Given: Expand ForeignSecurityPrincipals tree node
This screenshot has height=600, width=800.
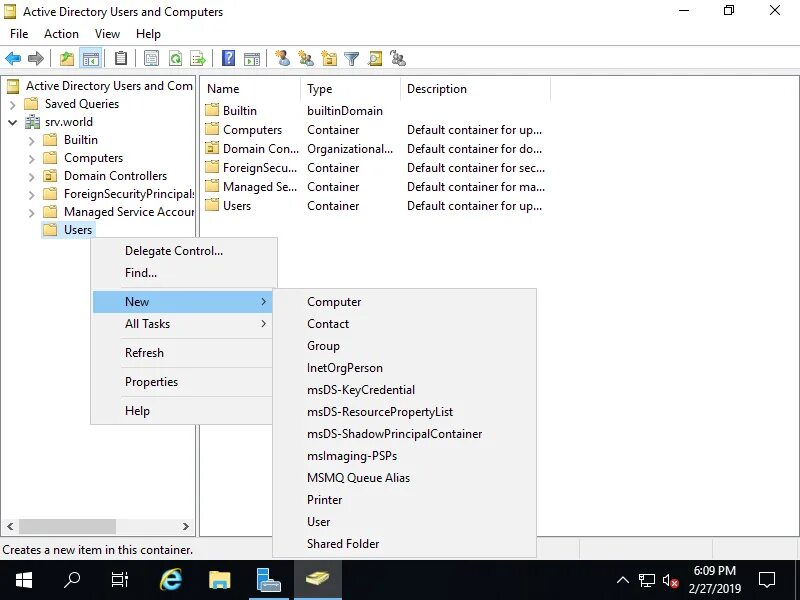Looking at the screenshot, I should 32,194.
